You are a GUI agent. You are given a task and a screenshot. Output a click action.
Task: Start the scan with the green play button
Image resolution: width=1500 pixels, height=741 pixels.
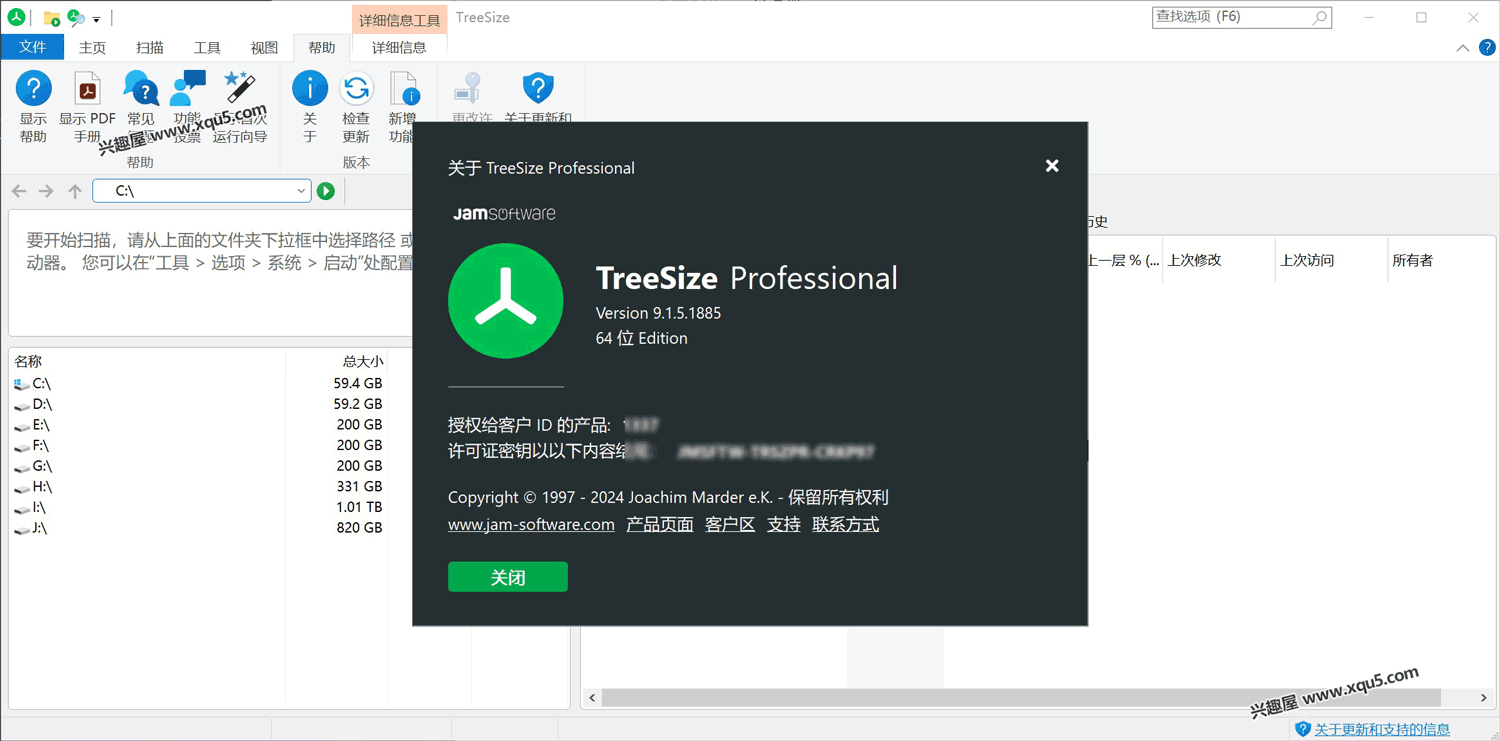point(326,191)
